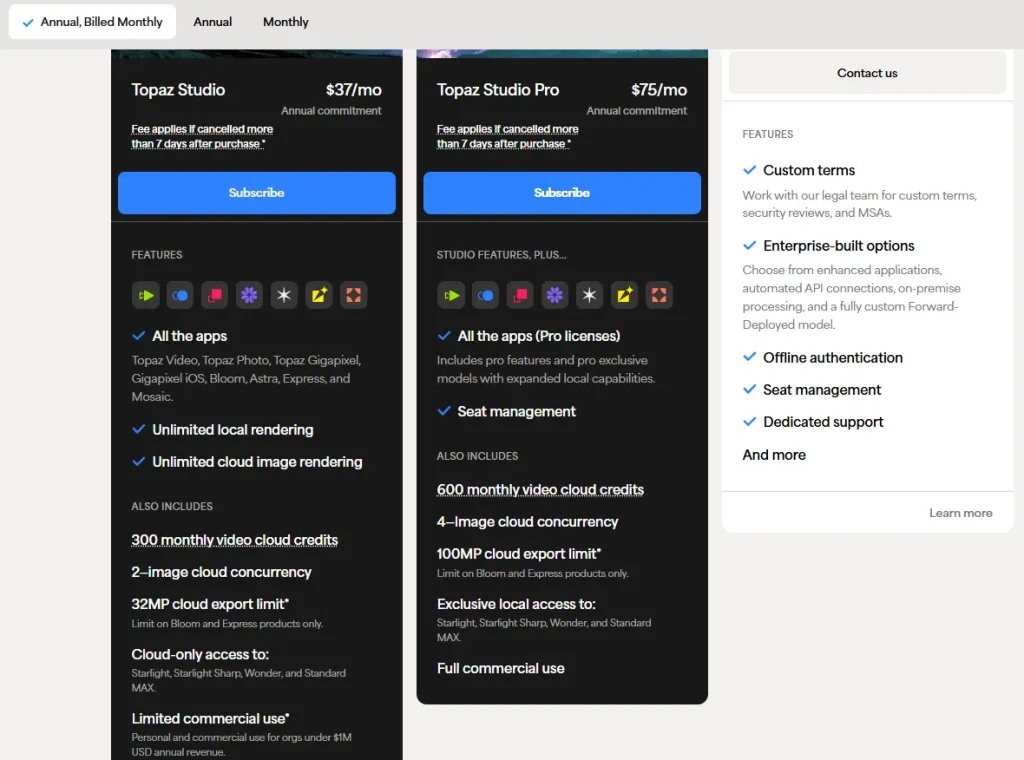Open the Learn more link in the enterprise card
Viewport: 1024px width, 760px height.
(x=960, y=513)
